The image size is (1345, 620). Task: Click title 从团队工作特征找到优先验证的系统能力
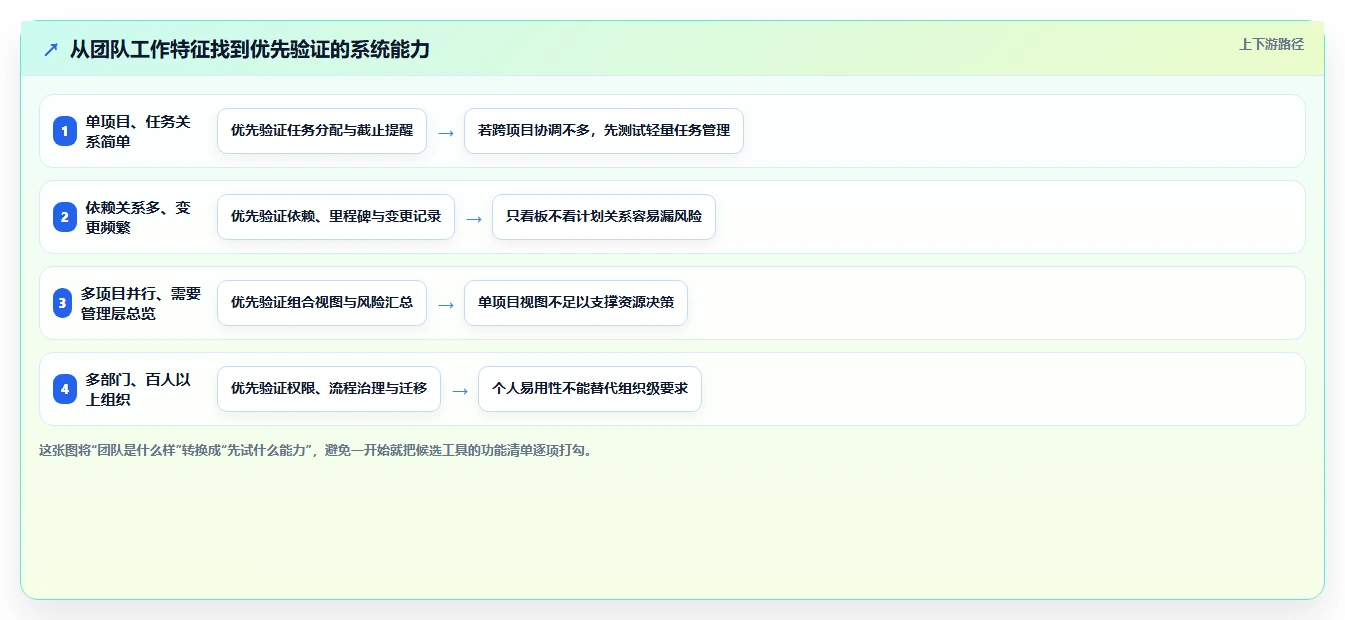coord(250,50)
